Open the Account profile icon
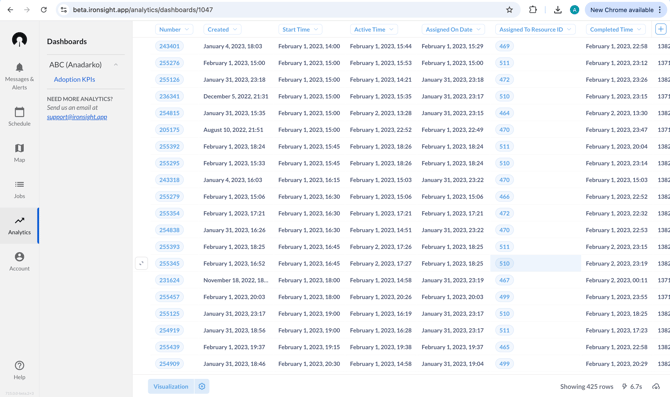670x397 pixels. [19, 257]
